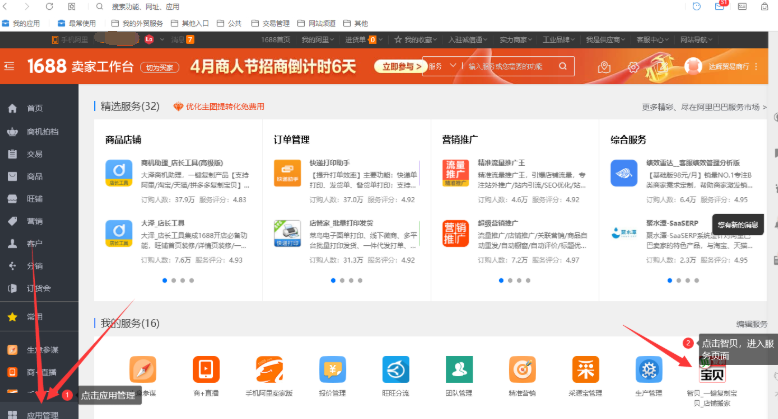The height and width of the screenshot is (419, 778).
Task: Open 我的外贸服务 bookmark folder
Action: click(137, 23)
